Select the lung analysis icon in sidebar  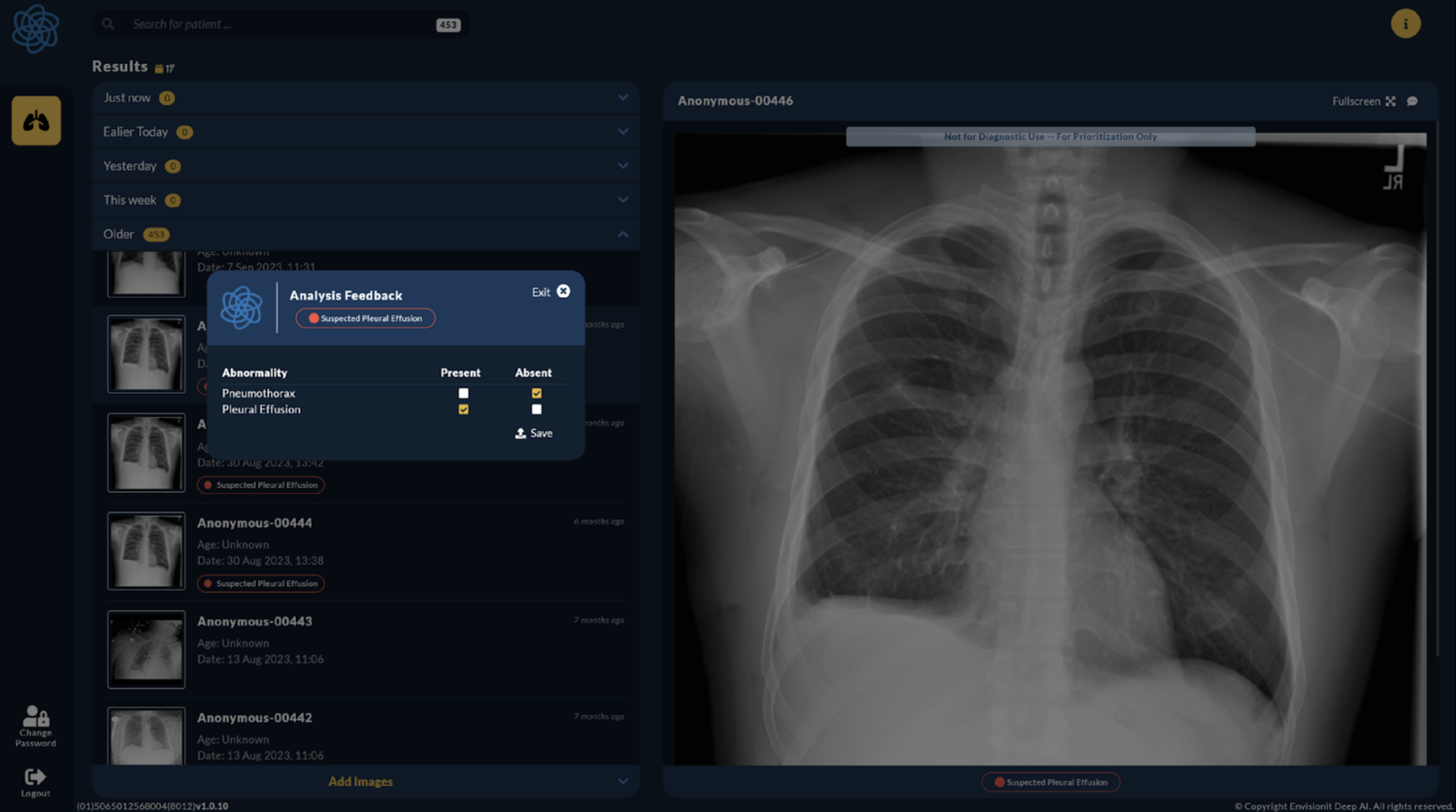tap(35, 119)
